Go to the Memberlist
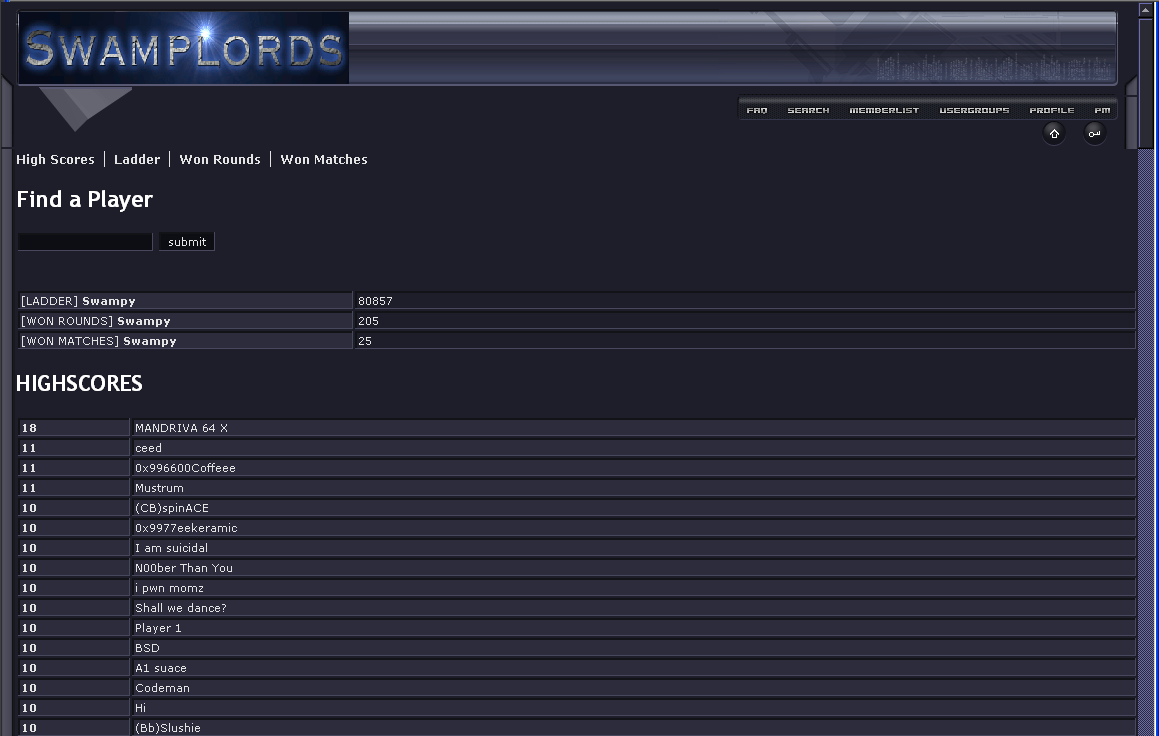This screenshot has height=736, width=1159. click(x=884, y=110)
